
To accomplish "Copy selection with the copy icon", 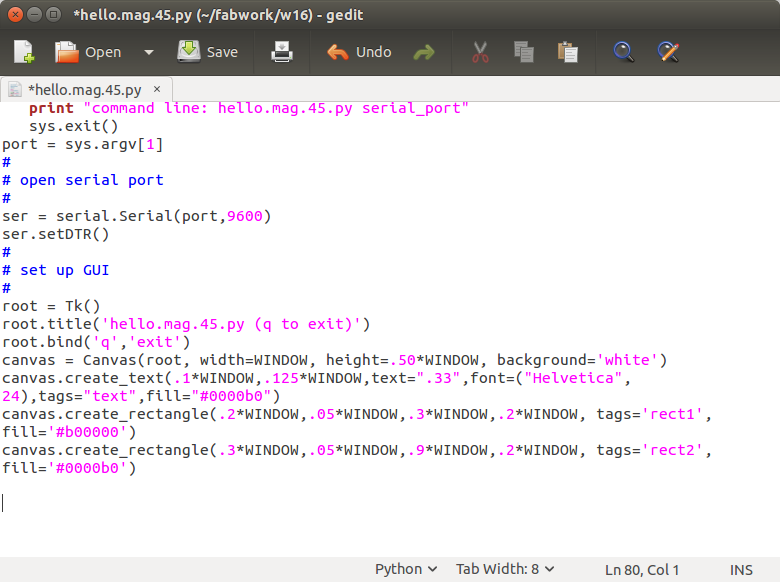I will 524,52.
